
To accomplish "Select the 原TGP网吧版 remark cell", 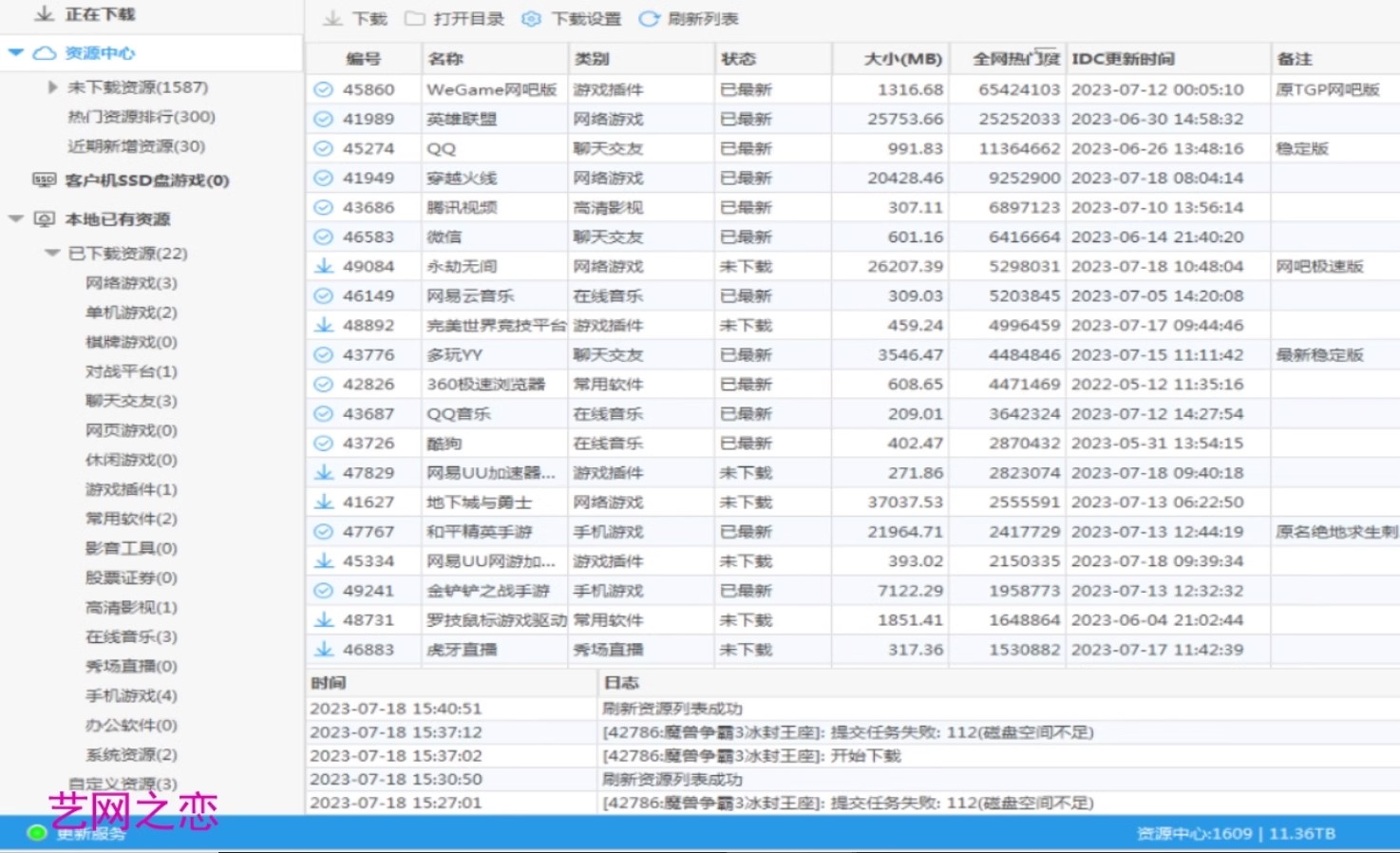I will click(x=1335, y=89).
